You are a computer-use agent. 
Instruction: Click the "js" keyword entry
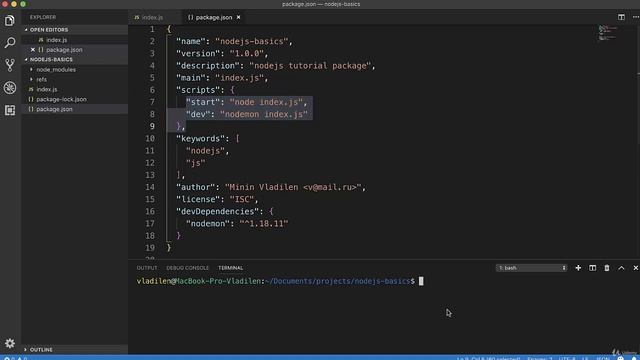[196, 163]
